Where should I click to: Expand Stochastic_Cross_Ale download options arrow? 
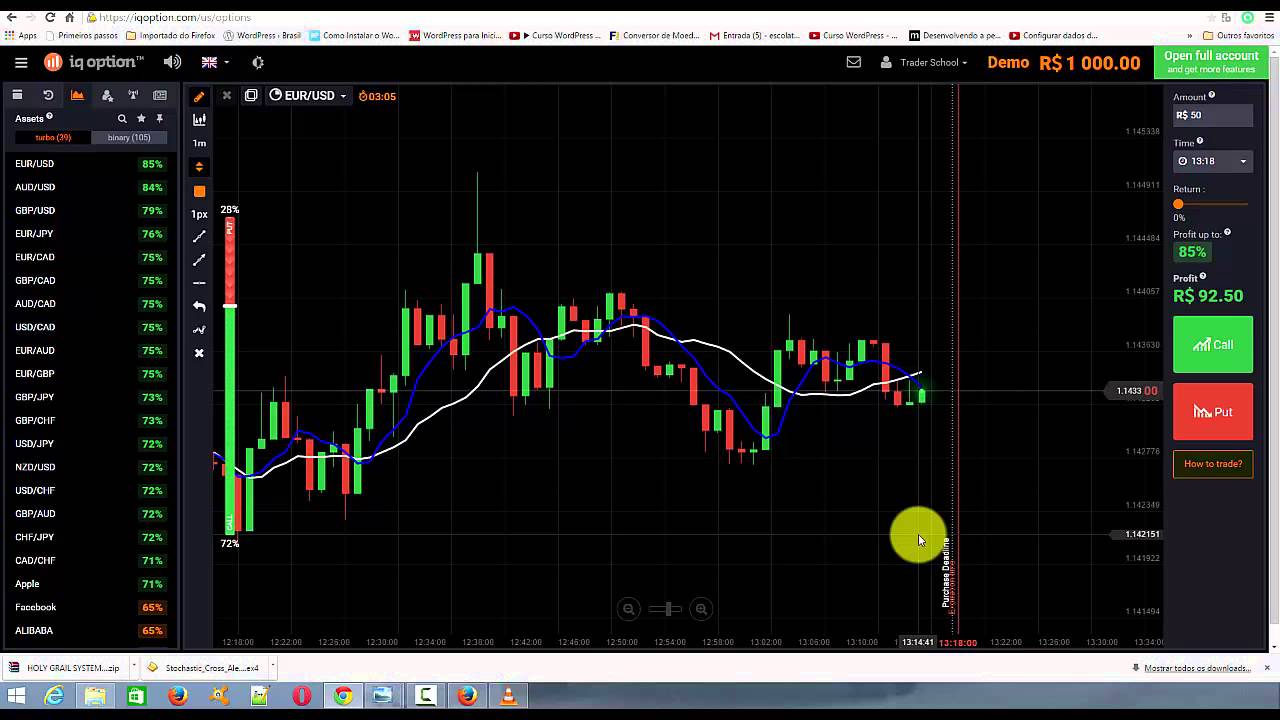271,667
